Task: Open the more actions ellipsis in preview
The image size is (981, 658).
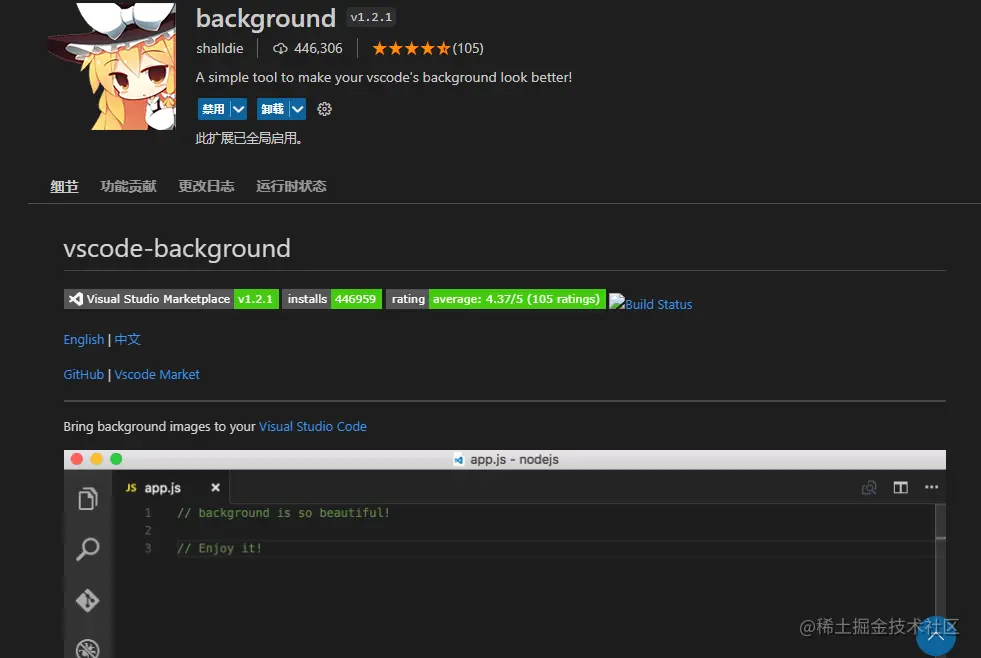Action: pos(932,487)
